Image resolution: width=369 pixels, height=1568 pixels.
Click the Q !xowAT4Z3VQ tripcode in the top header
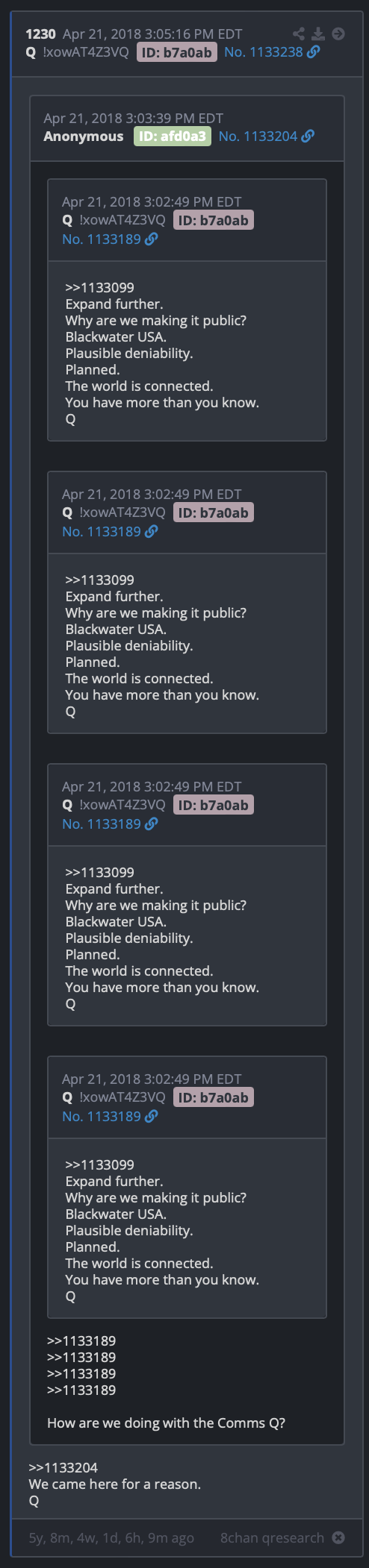(78, 52)
